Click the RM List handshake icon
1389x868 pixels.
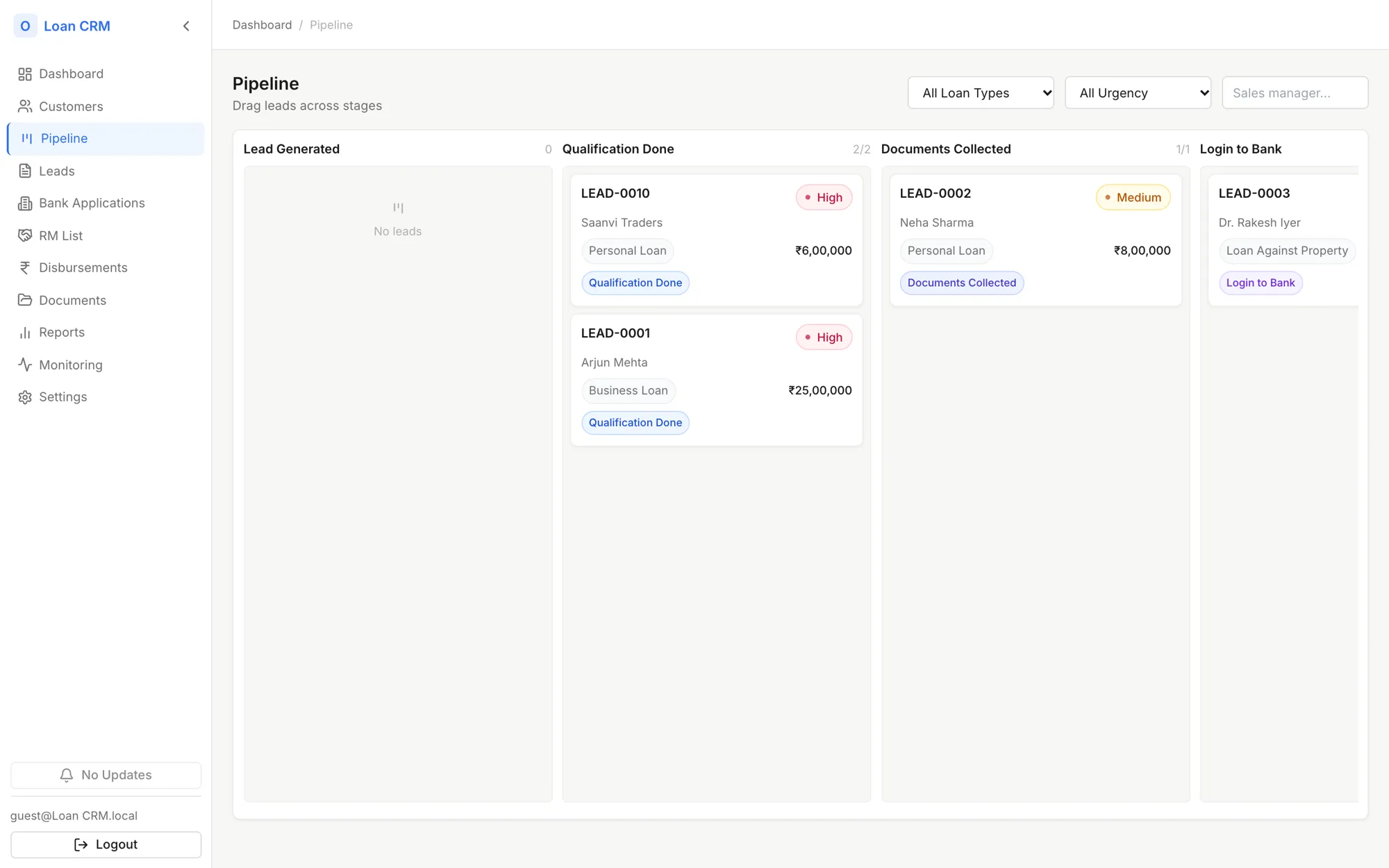(25, 235)
